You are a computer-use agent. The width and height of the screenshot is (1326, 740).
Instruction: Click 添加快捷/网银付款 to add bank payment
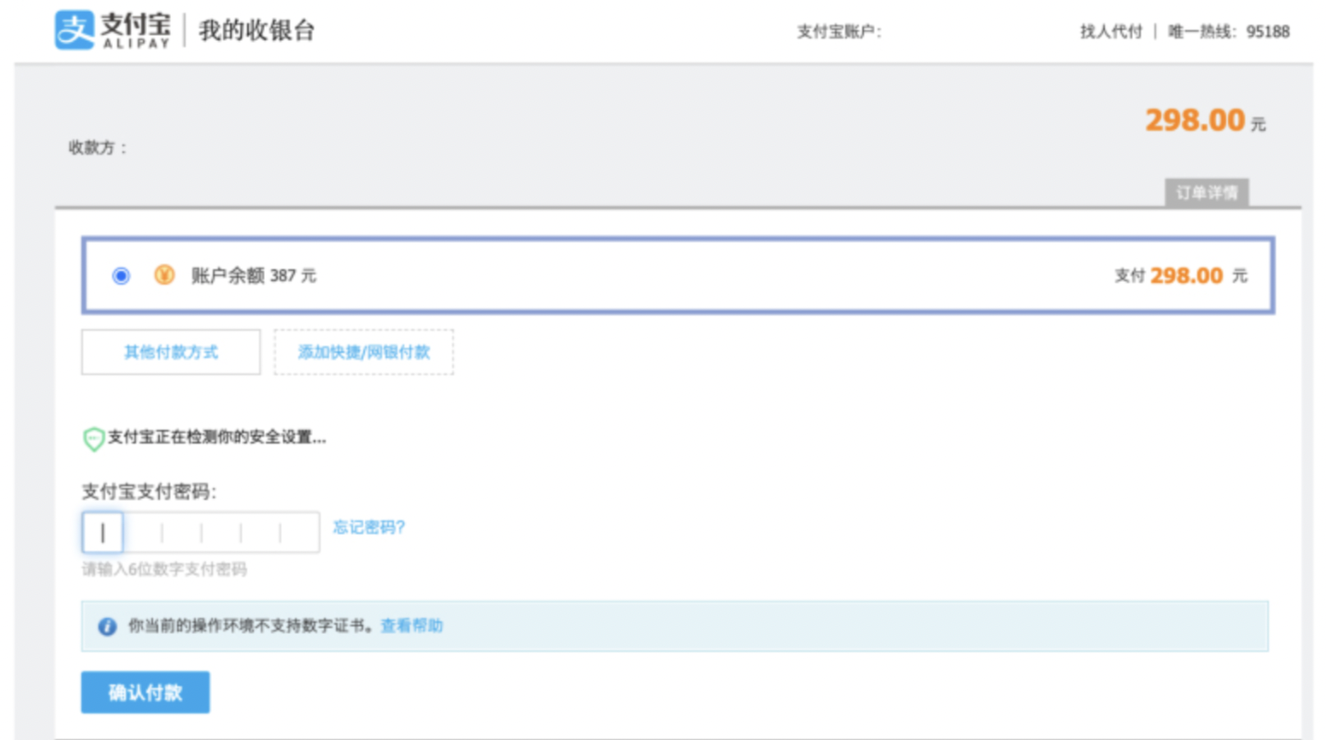(x=364, y=352)
